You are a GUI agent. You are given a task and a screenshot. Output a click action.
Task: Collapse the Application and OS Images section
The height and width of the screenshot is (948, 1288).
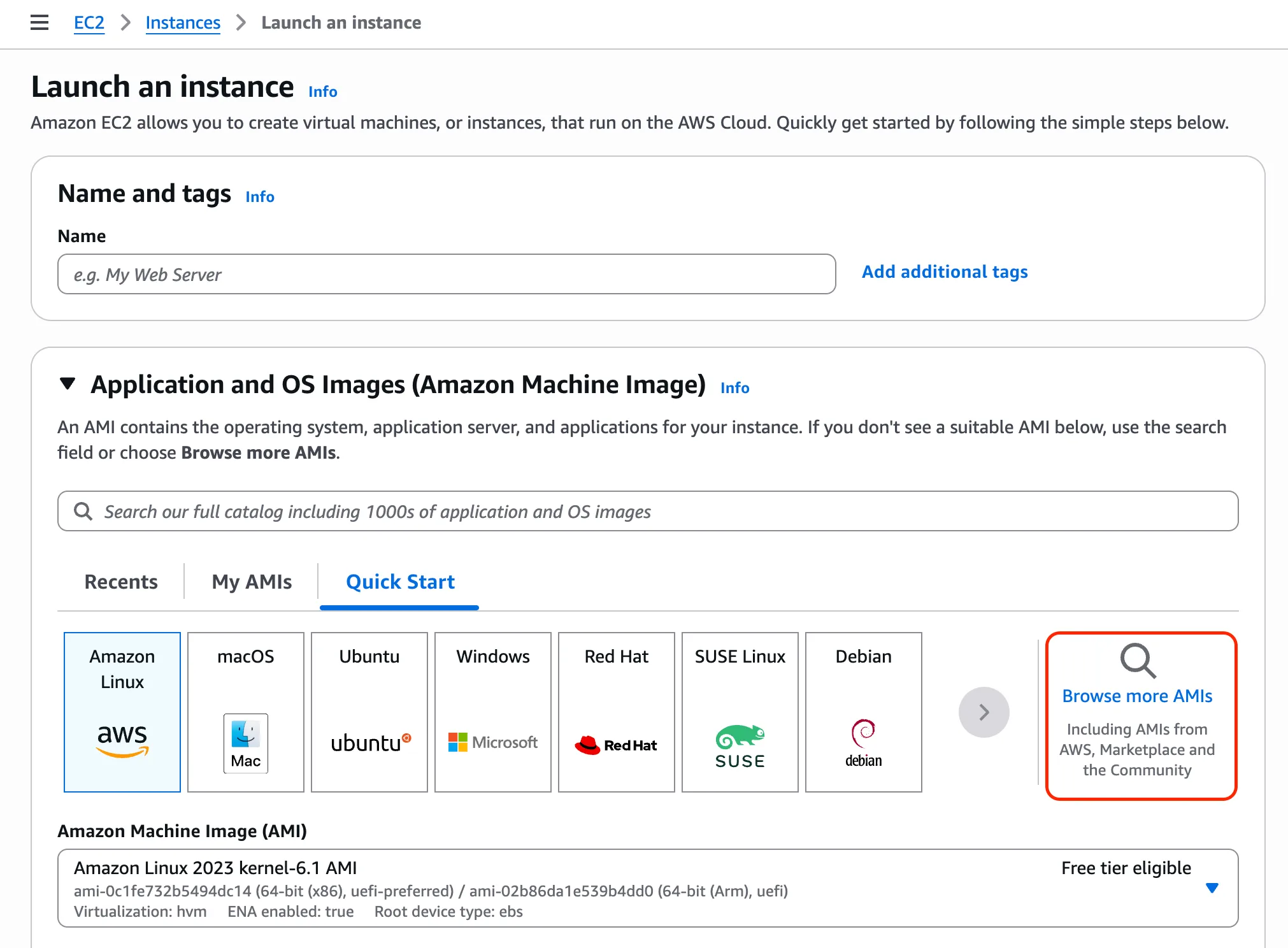68,384
